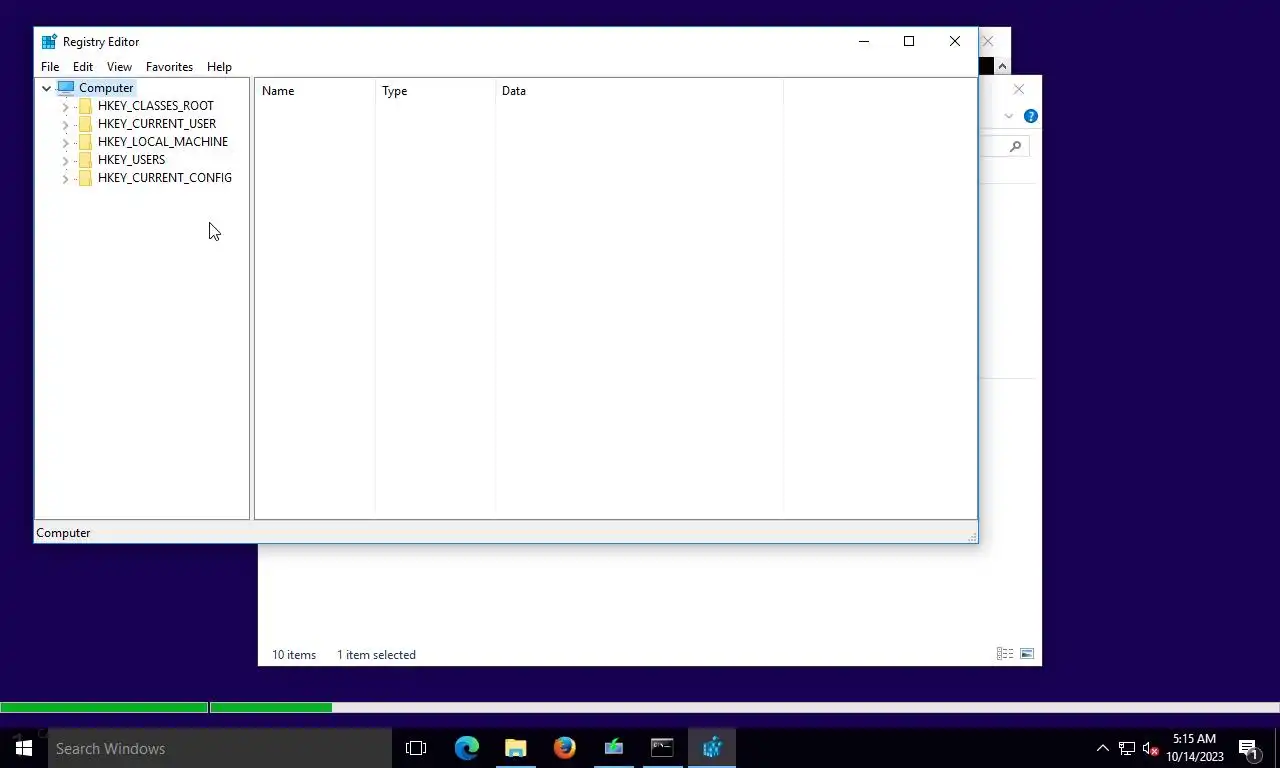Click the HKEY_CLASSES_ROOT folder icon
1280x768 pixels.
tap(85, 106)
